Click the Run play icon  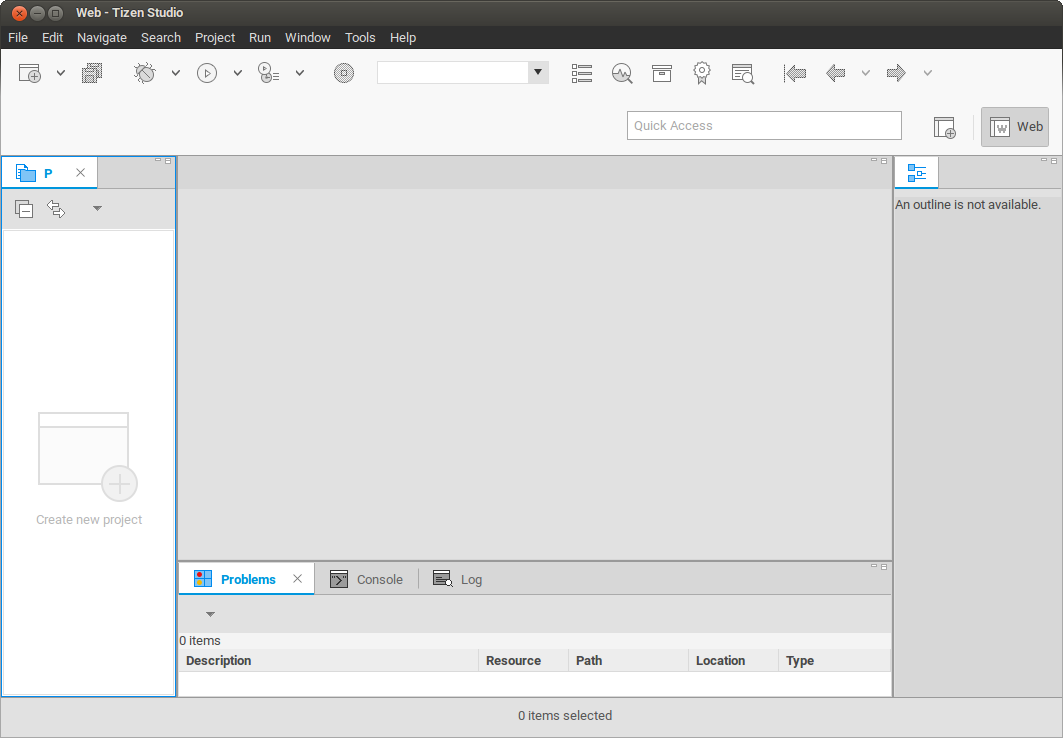pyautogui.click(x=207, y=73)
